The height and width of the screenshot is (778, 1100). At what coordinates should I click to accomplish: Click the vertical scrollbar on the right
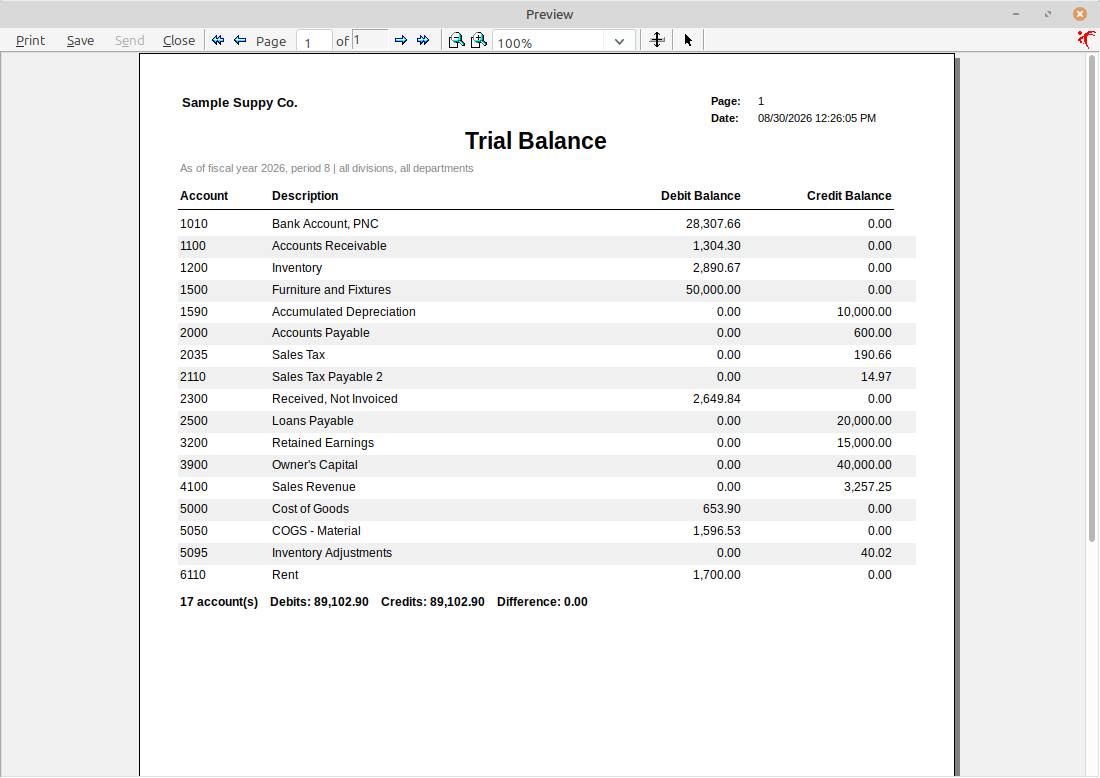(x=1092, y=298)
